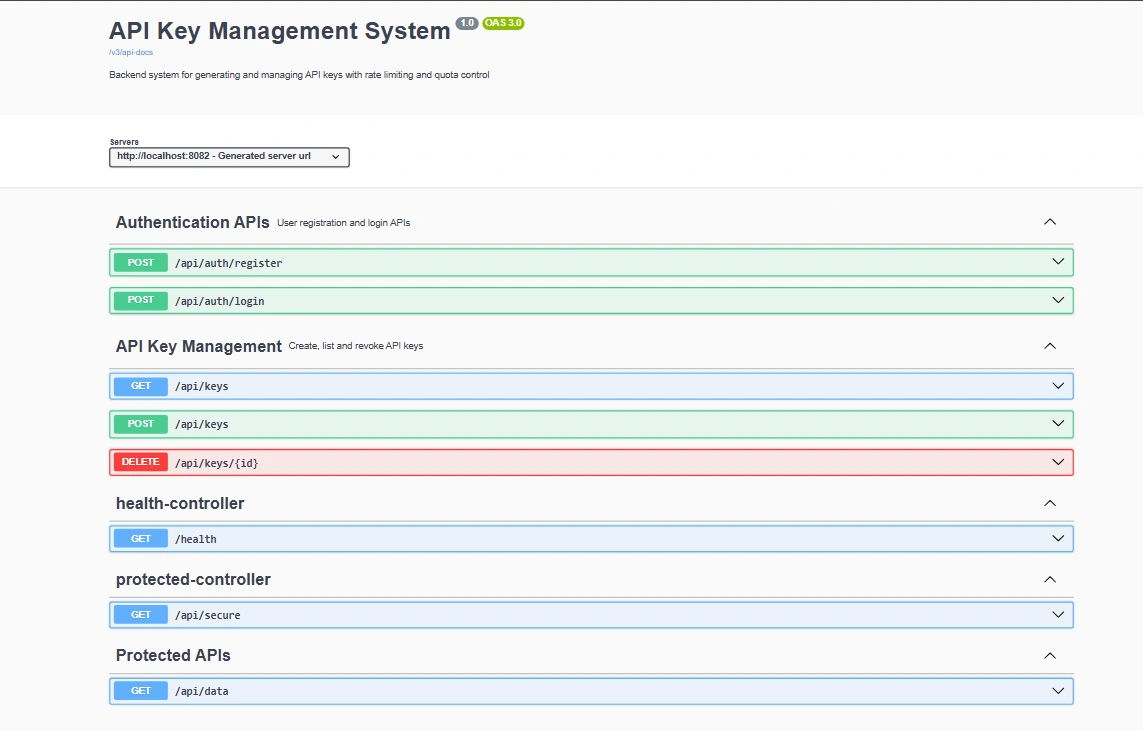Click the POST badge for /api/auth/register
1143x731 pixels.
pos(141,262)
